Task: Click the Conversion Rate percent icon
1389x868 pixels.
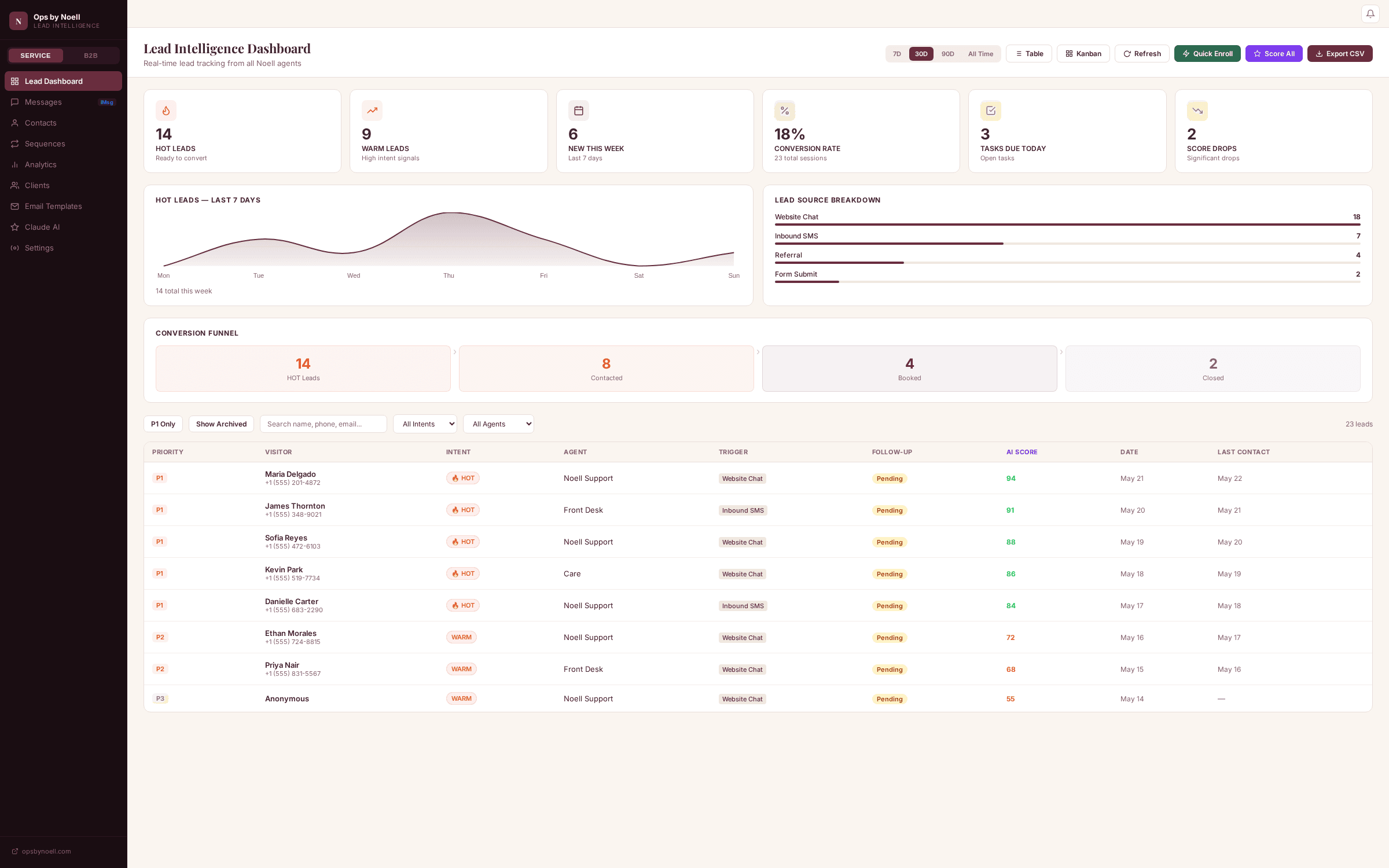Action: coord(785,111)
